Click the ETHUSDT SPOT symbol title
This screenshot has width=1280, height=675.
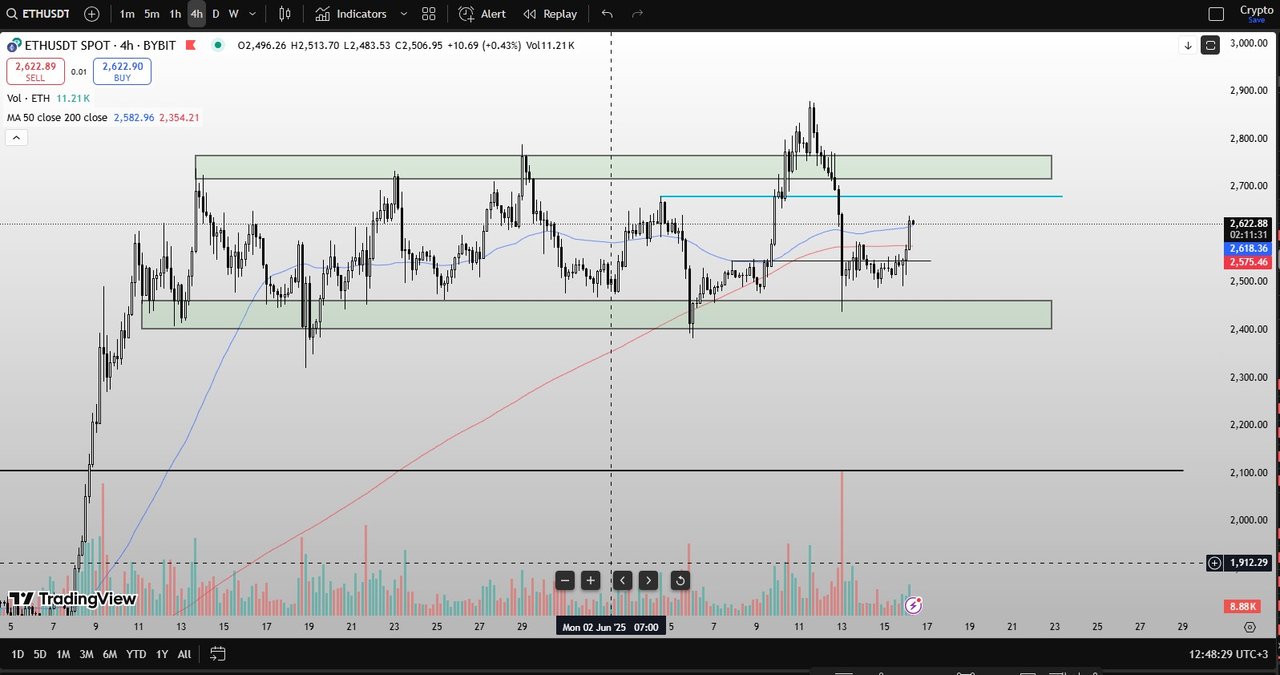[x=99, y=45]
